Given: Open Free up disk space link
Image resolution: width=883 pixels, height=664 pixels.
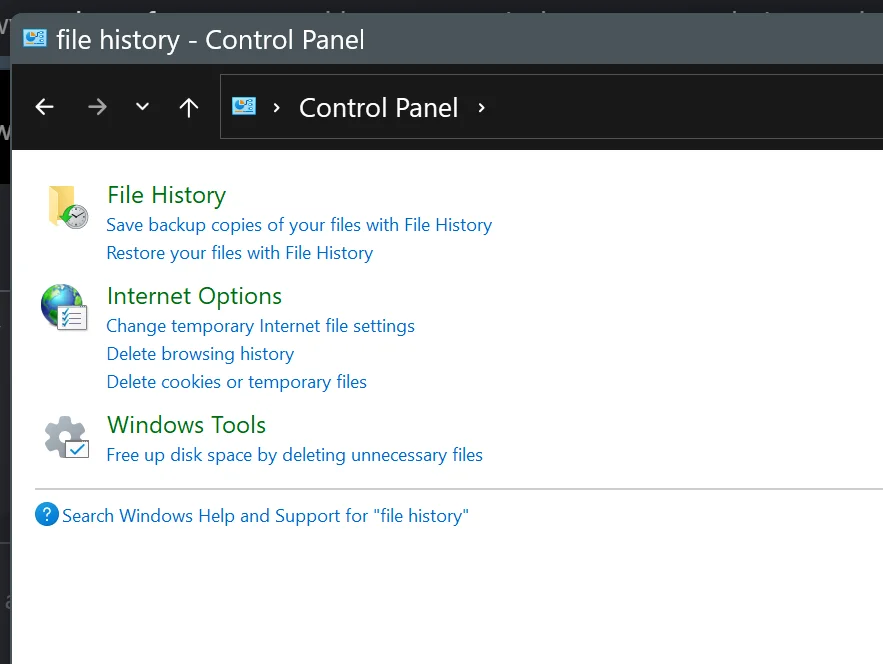Looking at the screenshot, I should click(x=295, y=455).
